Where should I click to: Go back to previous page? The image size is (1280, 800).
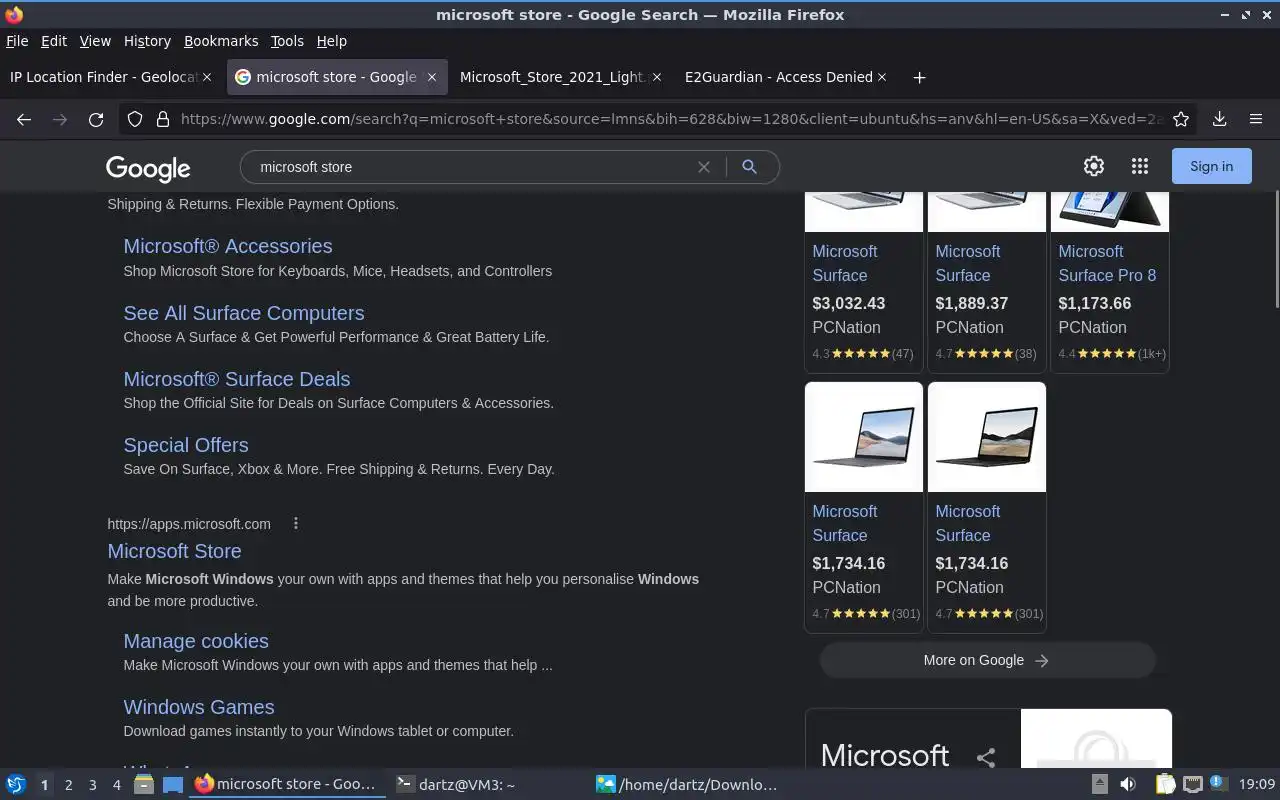click(24, 119)
